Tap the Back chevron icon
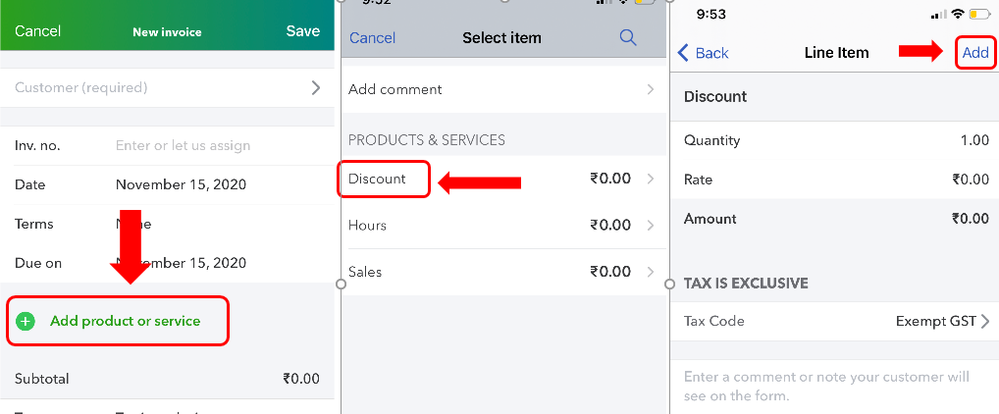This screenshot has height=414, width=999. click(684, 53)
